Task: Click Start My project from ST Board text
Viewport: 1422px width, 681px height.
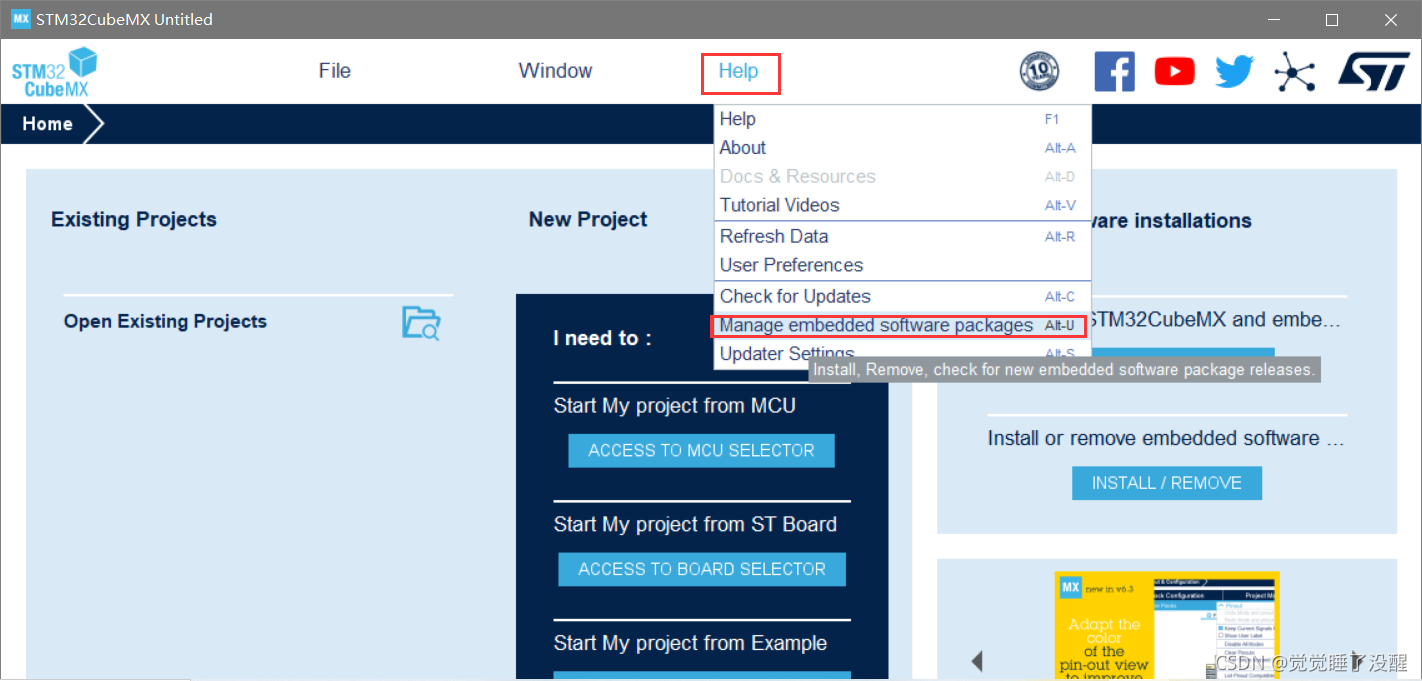Action: 695,525
